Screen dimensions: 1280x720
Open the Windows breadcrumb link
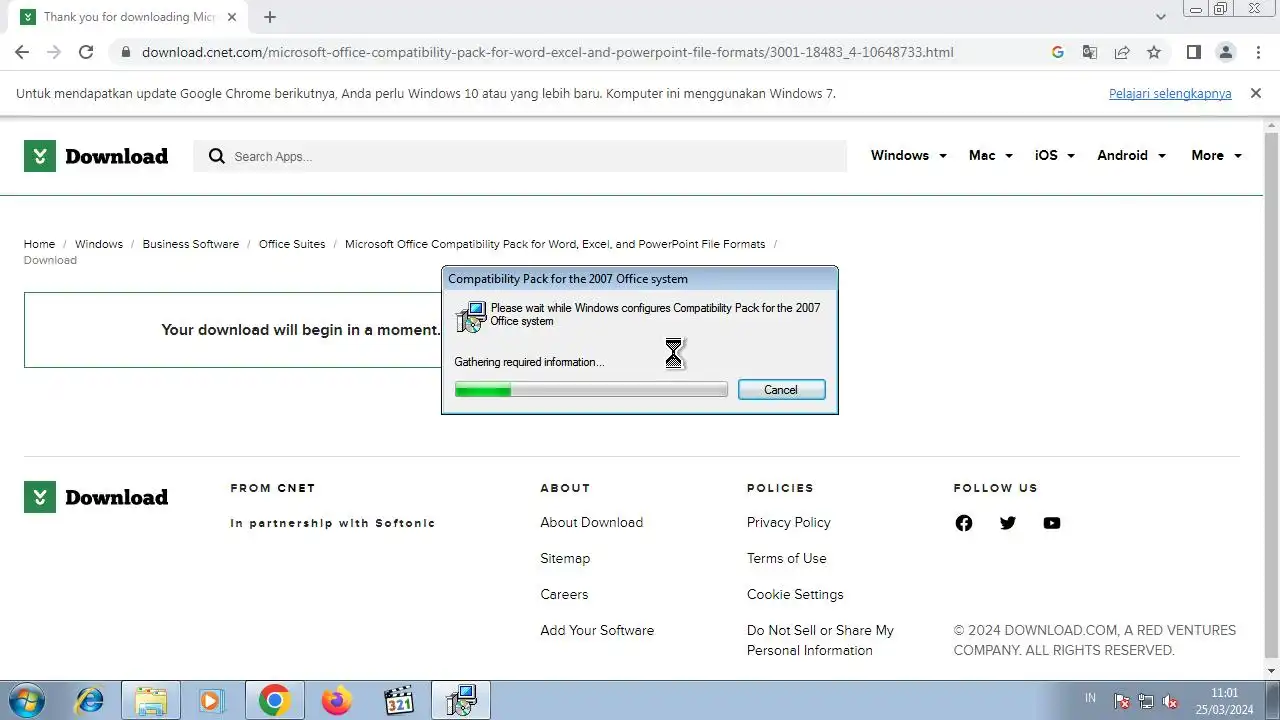pyautogui.click(x=99, y=244)
